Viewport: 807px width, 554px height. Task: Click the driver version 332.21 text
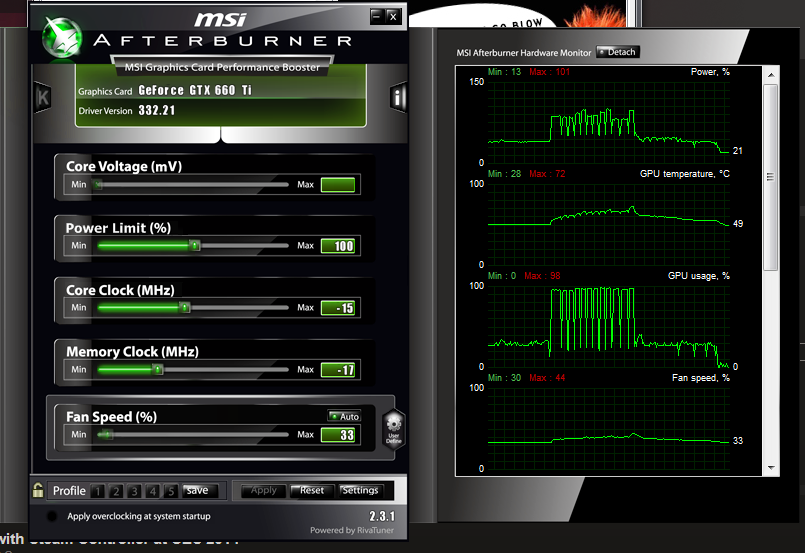pyautogui.click(x=157, y=110)
